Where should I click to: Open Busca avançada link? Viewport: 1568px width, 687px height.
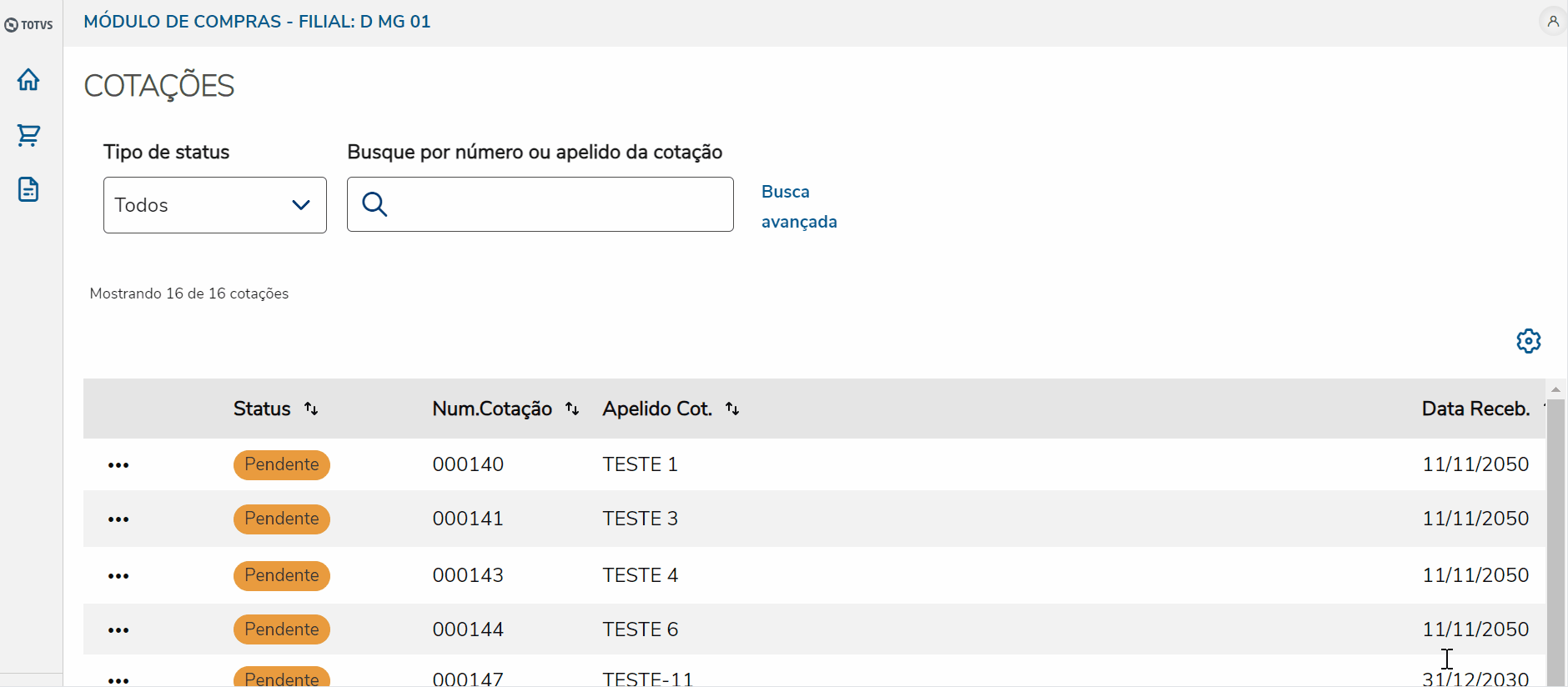coord(798,207)
